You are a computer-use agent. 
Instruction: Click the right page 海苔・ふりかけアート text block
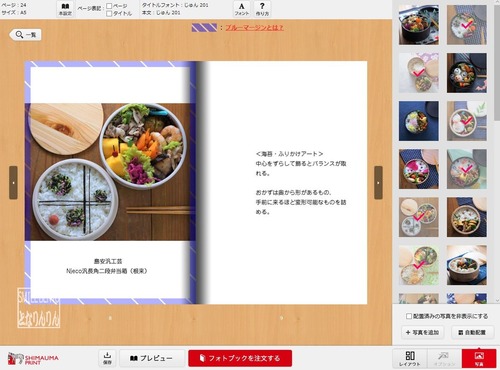point(301,183)
